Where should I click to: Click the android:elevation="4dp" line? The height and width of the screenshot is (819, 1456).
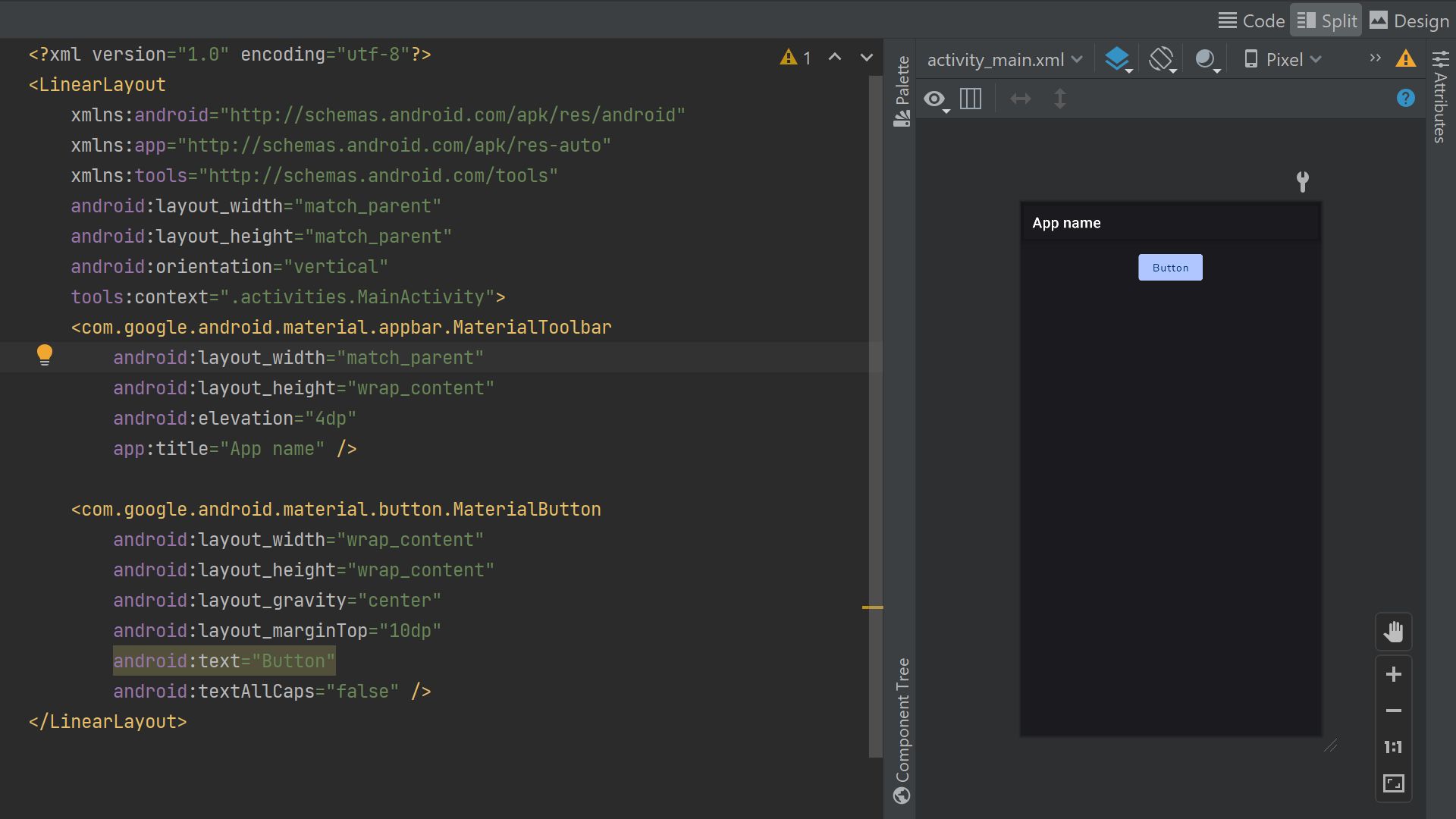tap(235, 418)
